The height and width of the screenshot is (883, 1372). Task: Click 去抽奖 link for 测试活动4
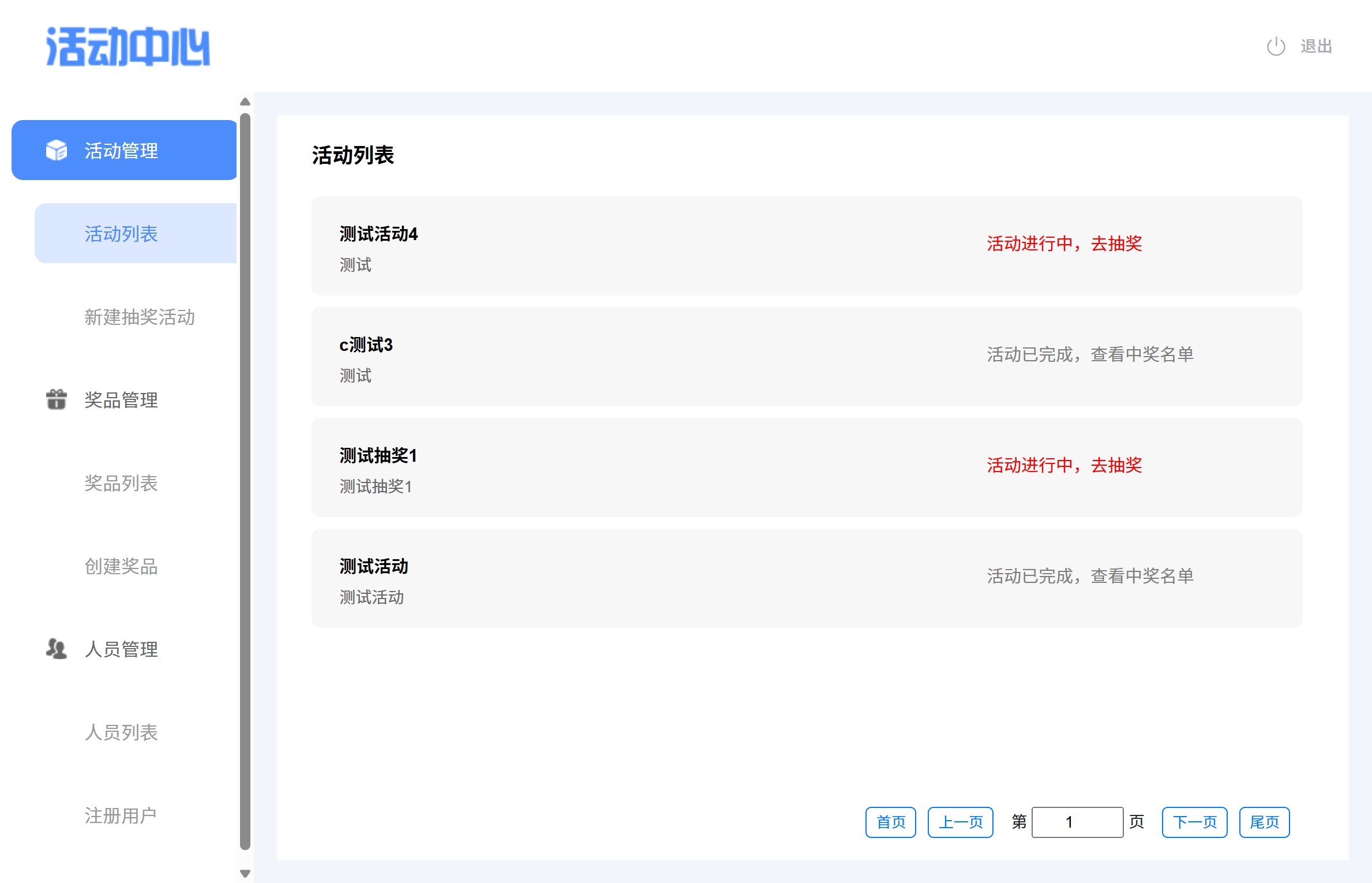tap(1116, 244)
